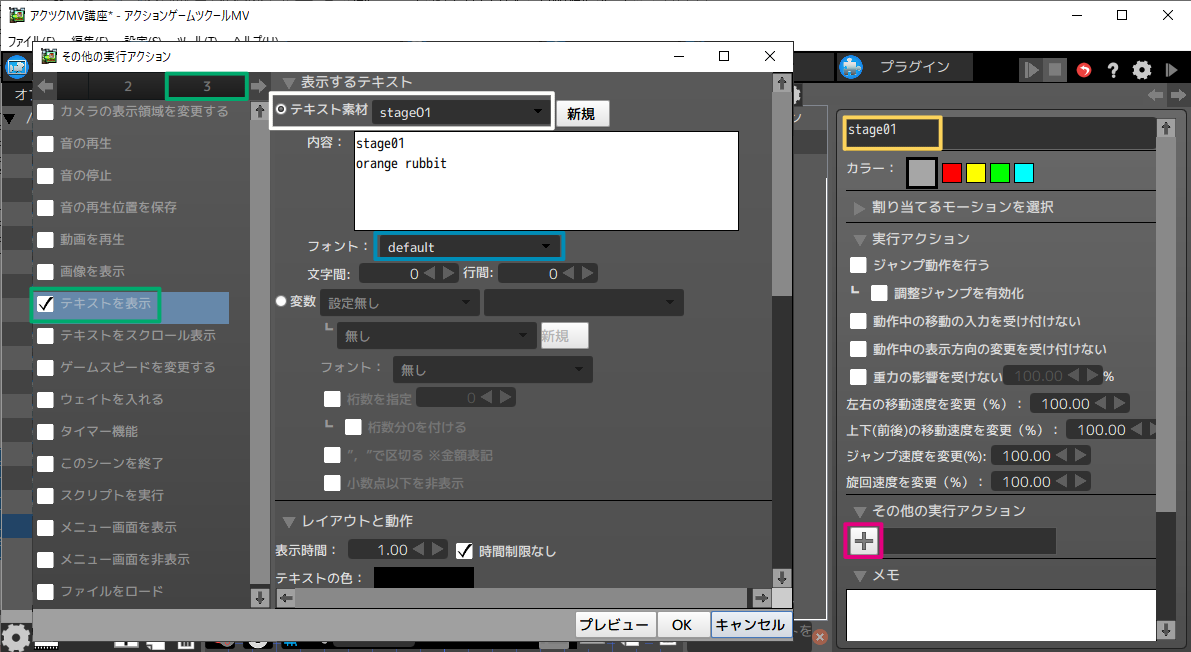1191x652 pixels.
Task: Open help with the question mark icon
Action: 1112,70
